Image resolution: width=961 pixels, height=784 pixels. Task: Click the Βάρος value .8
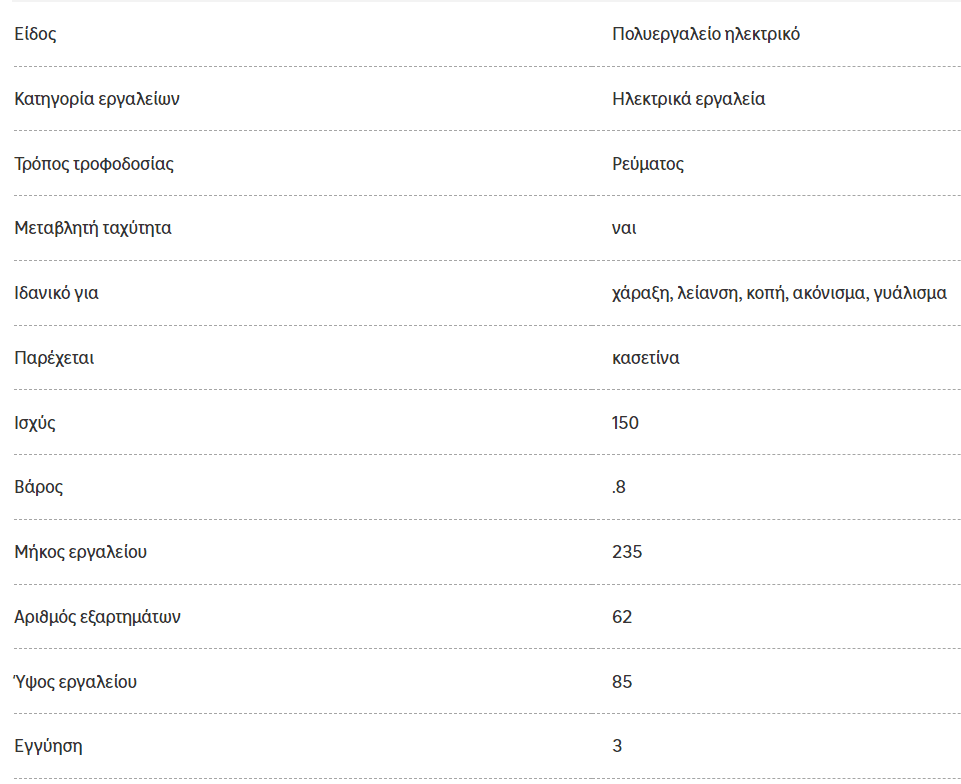(618, 487)
